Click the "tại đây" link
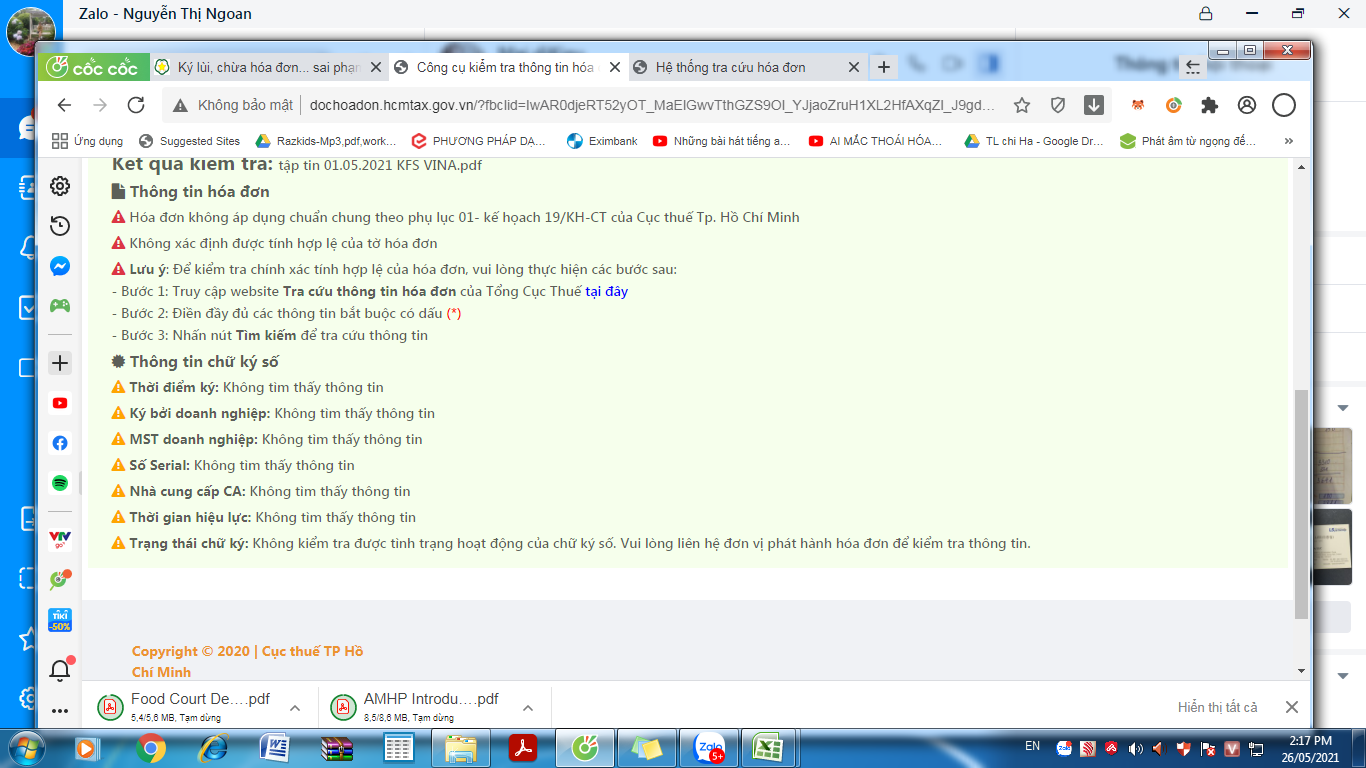 click(x=606, y=292)
